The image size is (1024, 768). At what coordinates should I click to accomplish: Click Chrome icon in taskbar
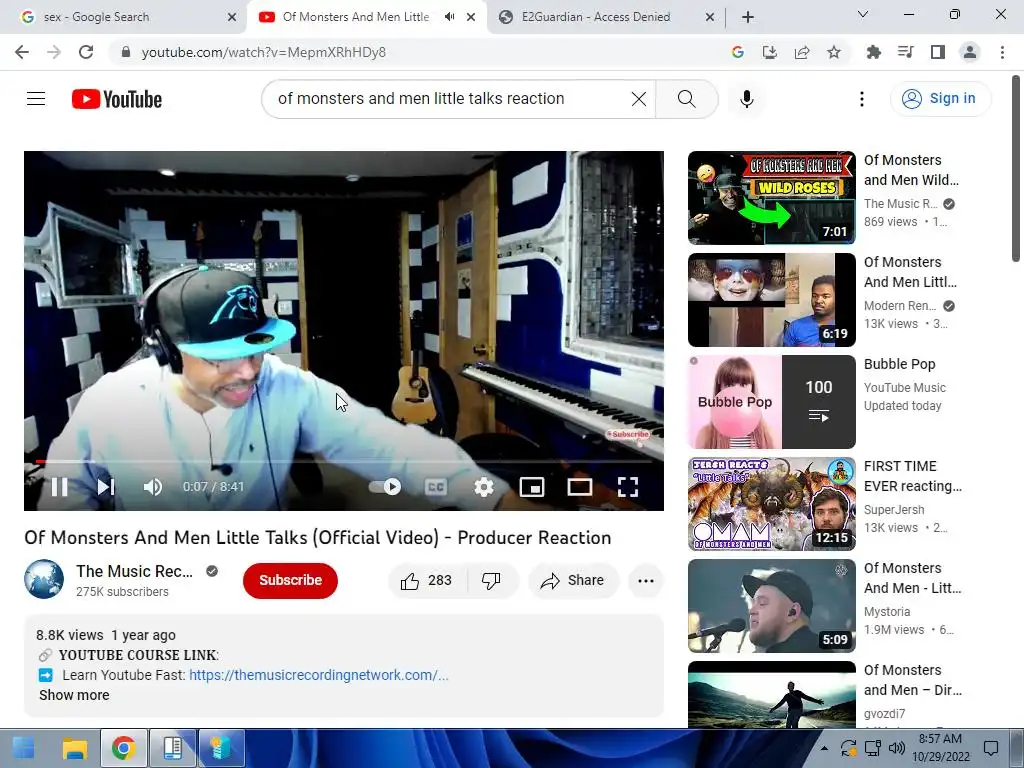[123, 748]
